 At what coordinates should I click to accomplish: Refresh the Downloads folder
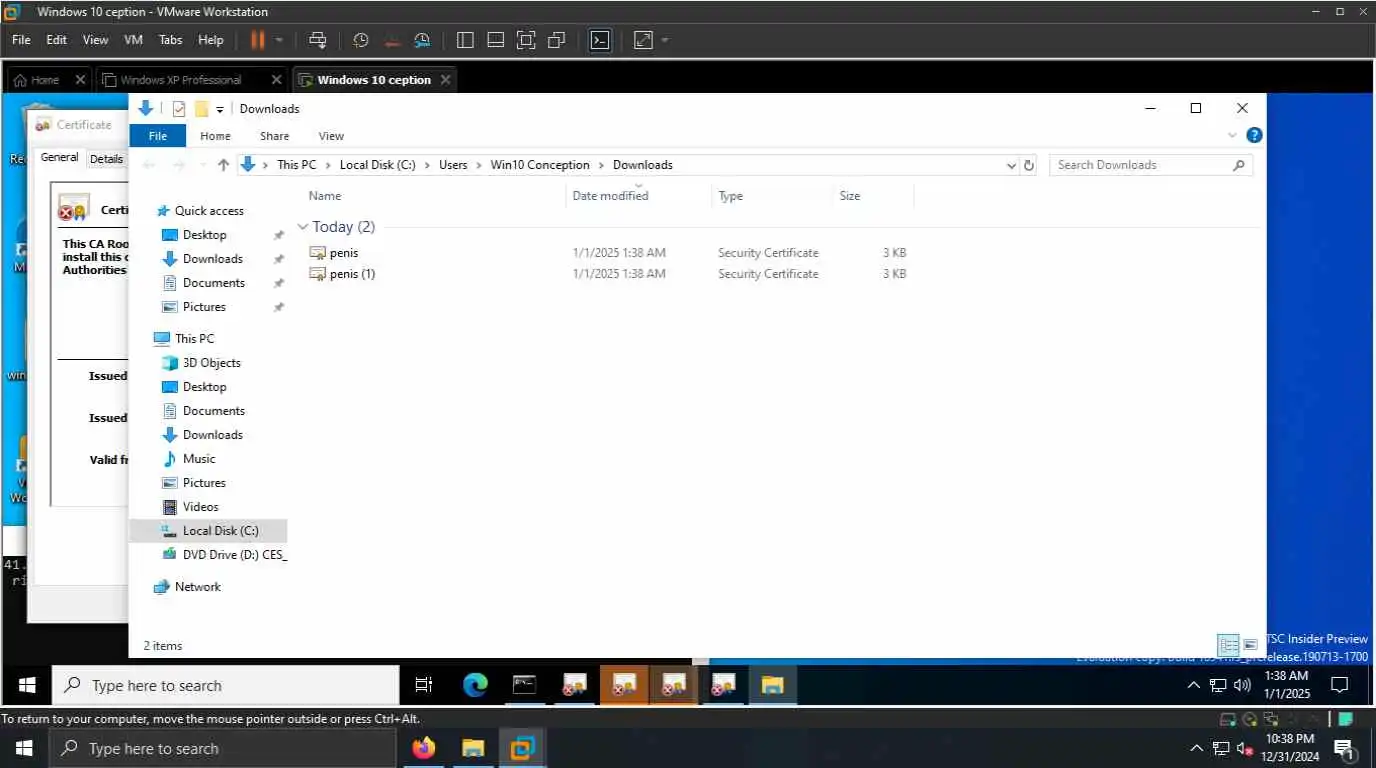pos(1028,165)
